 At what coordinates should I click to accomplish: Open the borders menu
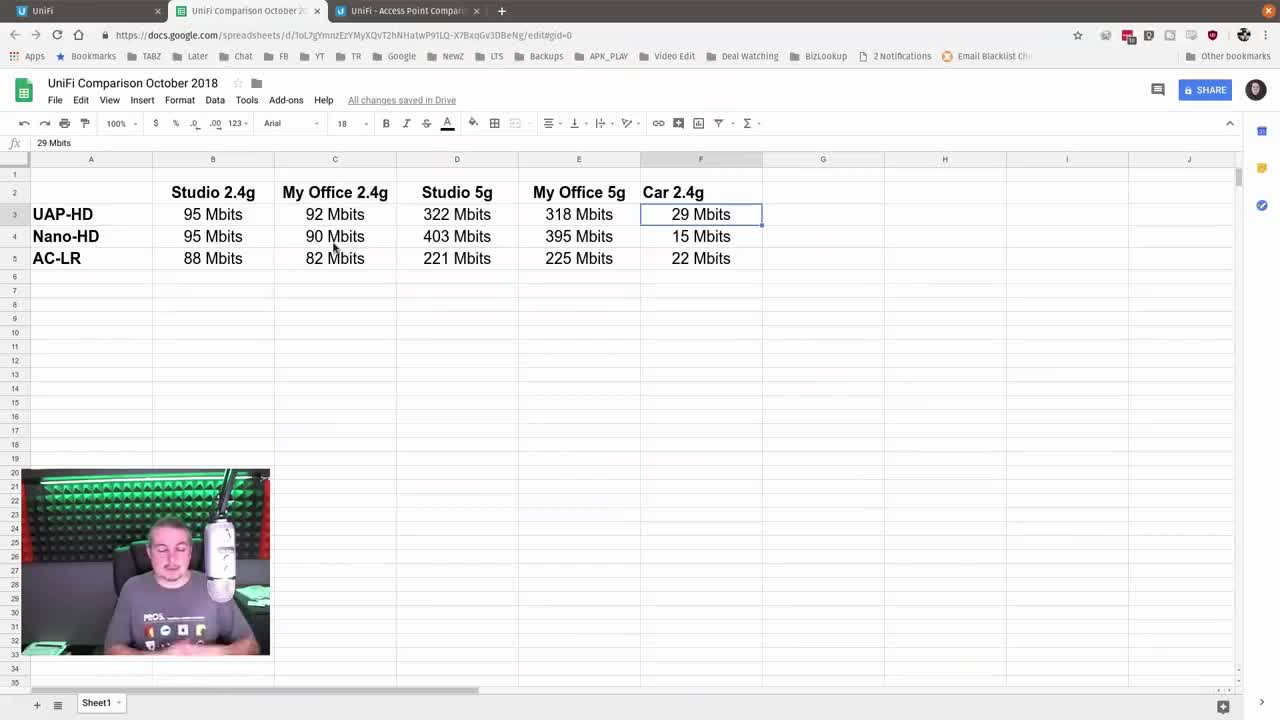click(494, 123)
